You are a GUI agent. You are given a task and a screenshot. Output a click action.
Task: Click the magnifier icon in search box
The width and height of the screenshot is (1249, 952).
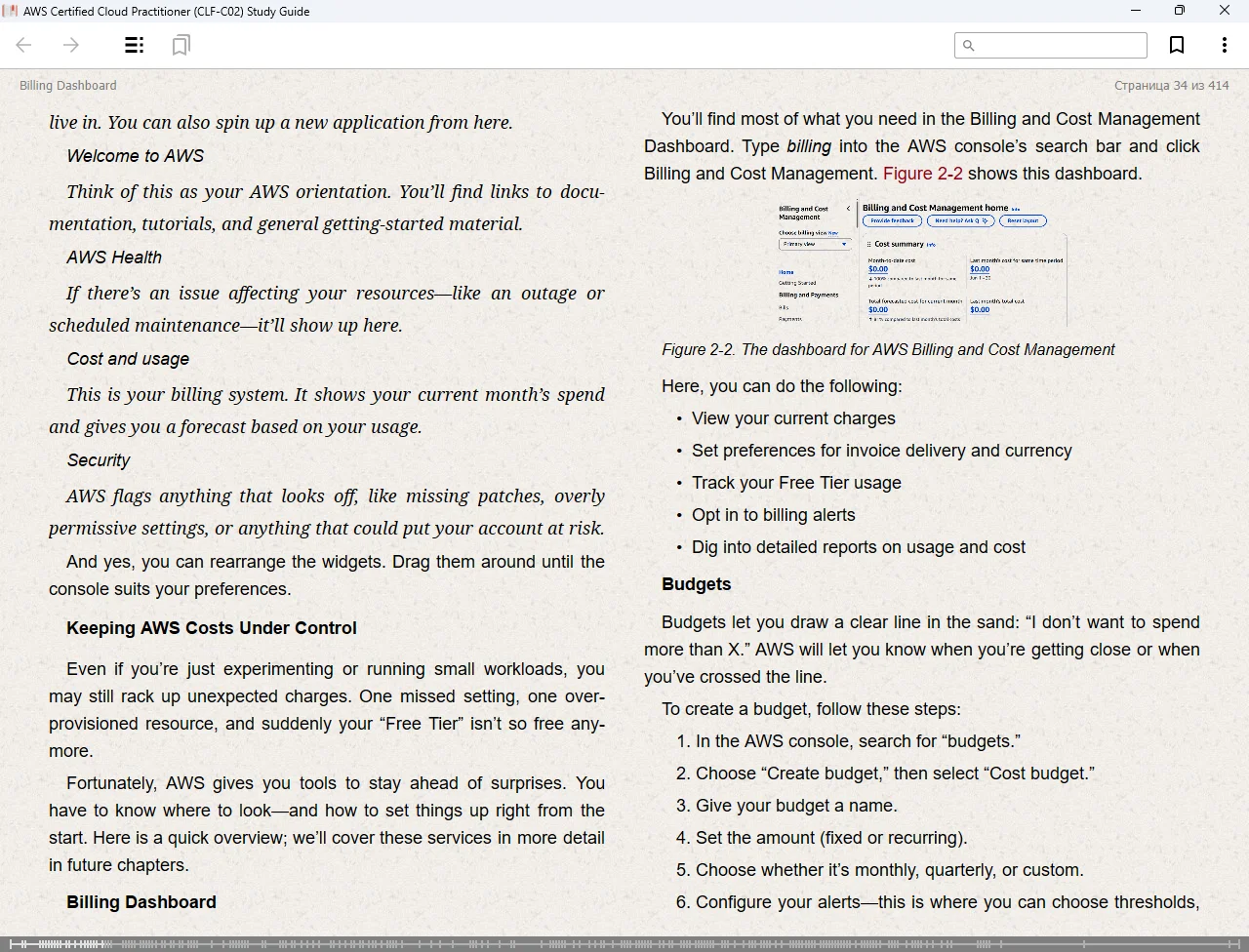(969, 45)
